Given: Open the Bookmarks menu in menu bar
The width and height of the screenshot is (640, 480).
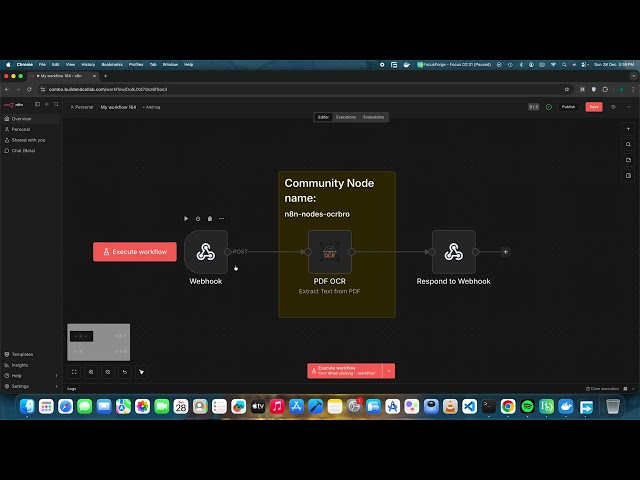Looking at the screenshot, I should (112, 64).
